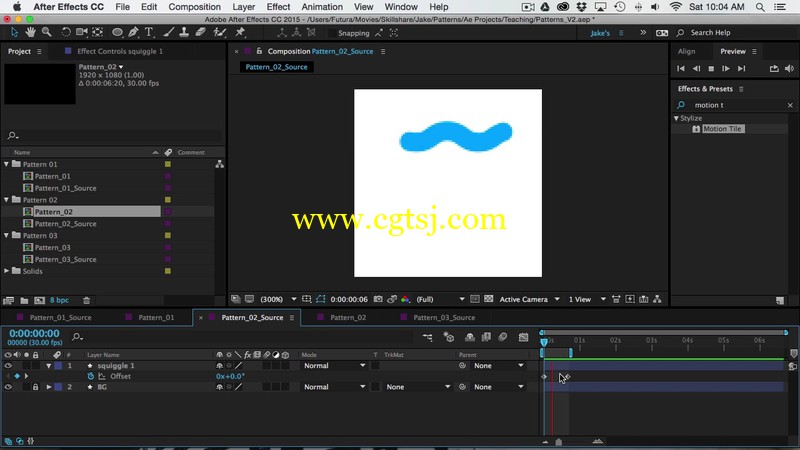Open squiggle 1 blending Mode dropdown
The width and height of the screenshot is (800, 450).
point(334,365)
